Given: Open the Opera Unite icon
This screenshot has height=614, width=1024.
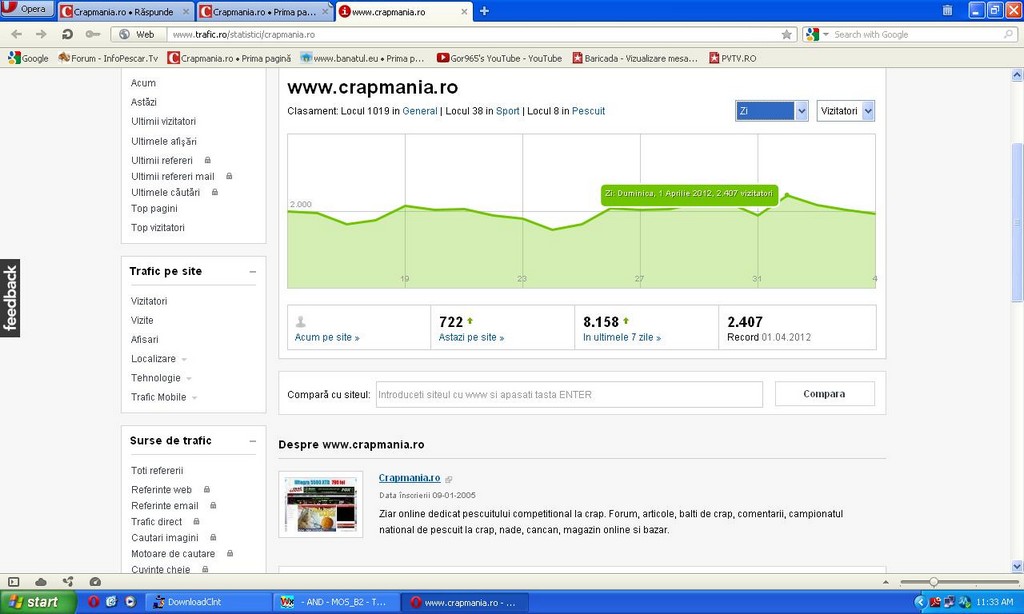Looking at the screenshot, I should (x=68, y=581).
